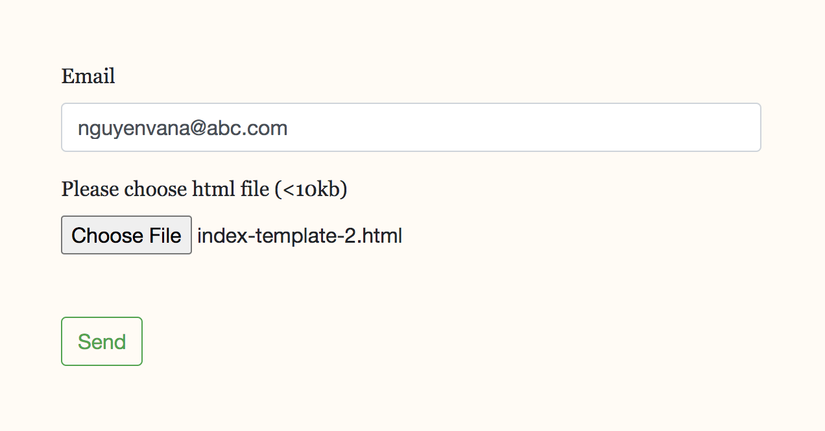Click the "Please choose html file" label
The width and height of the screenshot is (825, 431).
(x=204, y=188)
